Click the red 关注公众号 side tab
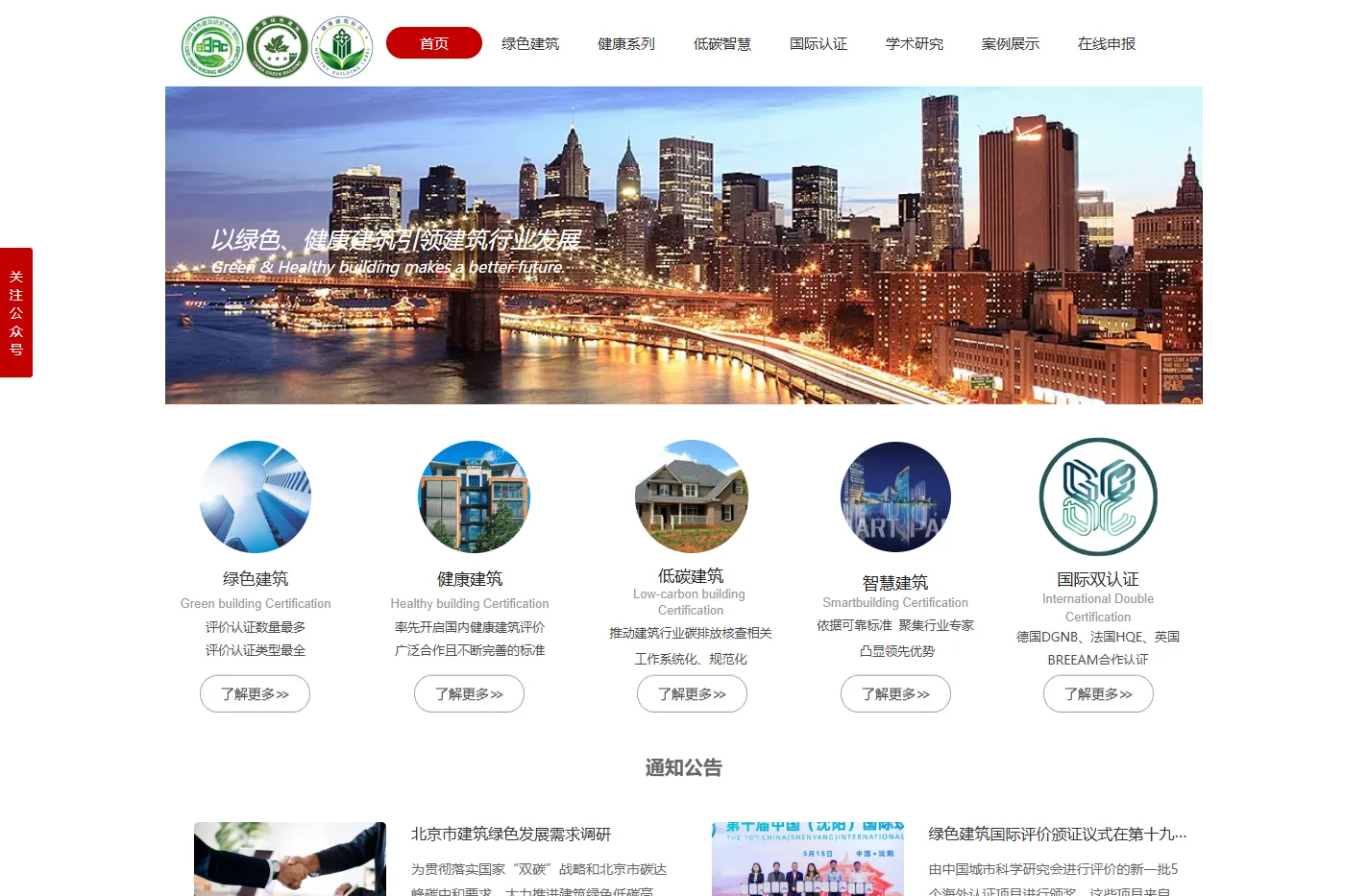 pos(16,312)
